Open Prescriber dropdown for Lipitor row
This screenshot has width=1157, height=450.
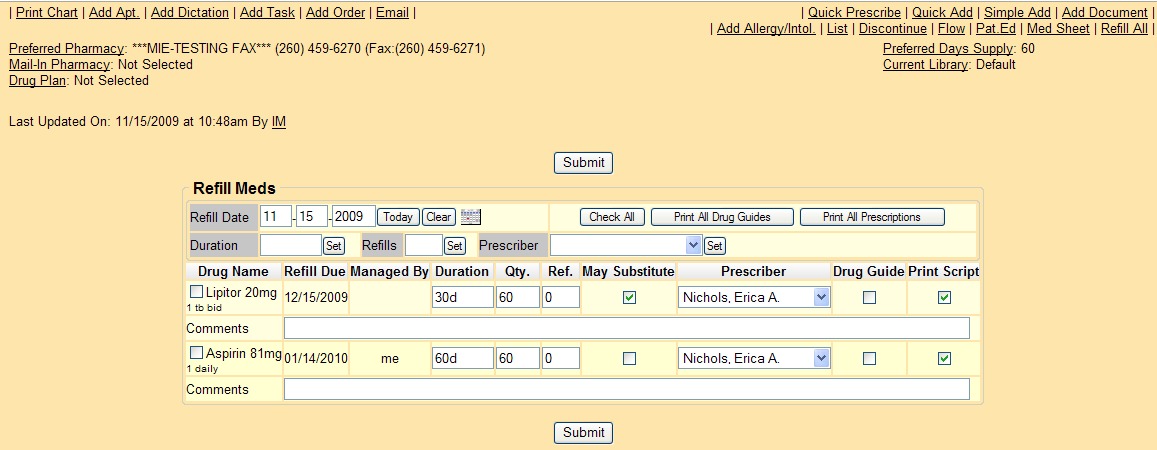tap(754, 297)
